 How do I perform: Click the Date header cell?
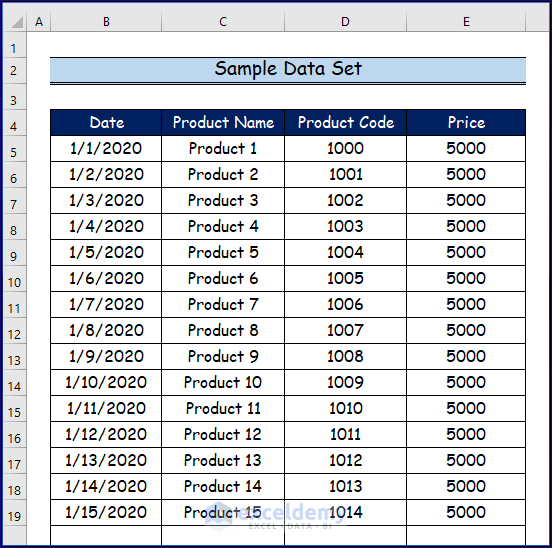coord(106,122)
